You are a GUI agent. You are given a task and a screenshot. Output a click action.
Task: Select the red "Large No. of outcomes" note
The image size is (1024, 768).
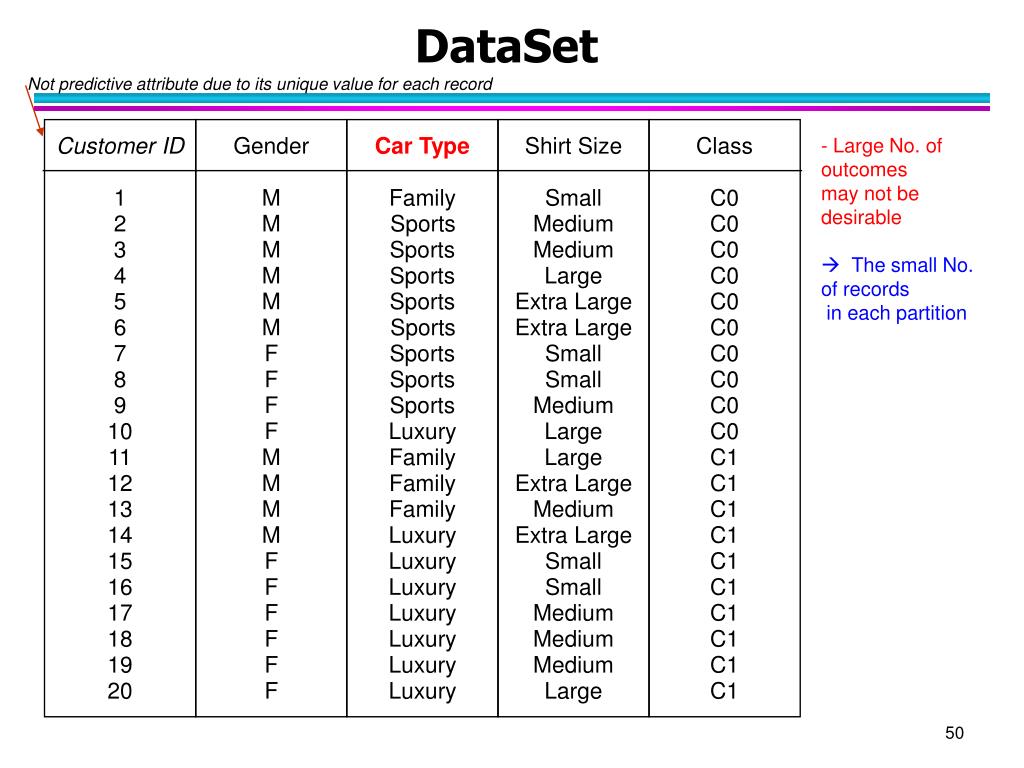882,182
